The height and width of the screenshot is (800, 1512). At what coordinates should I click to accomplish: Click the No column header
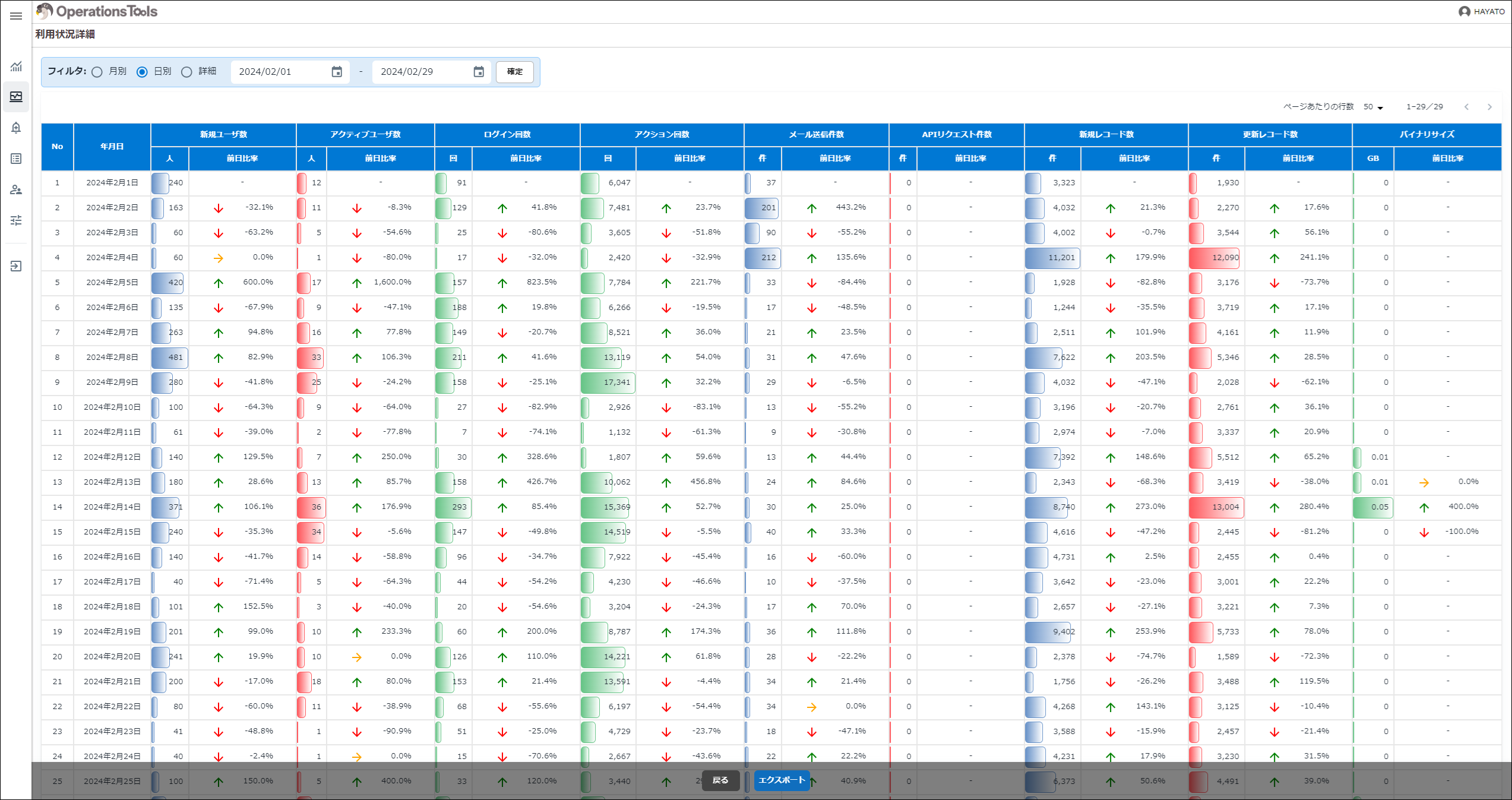point(57,147)
